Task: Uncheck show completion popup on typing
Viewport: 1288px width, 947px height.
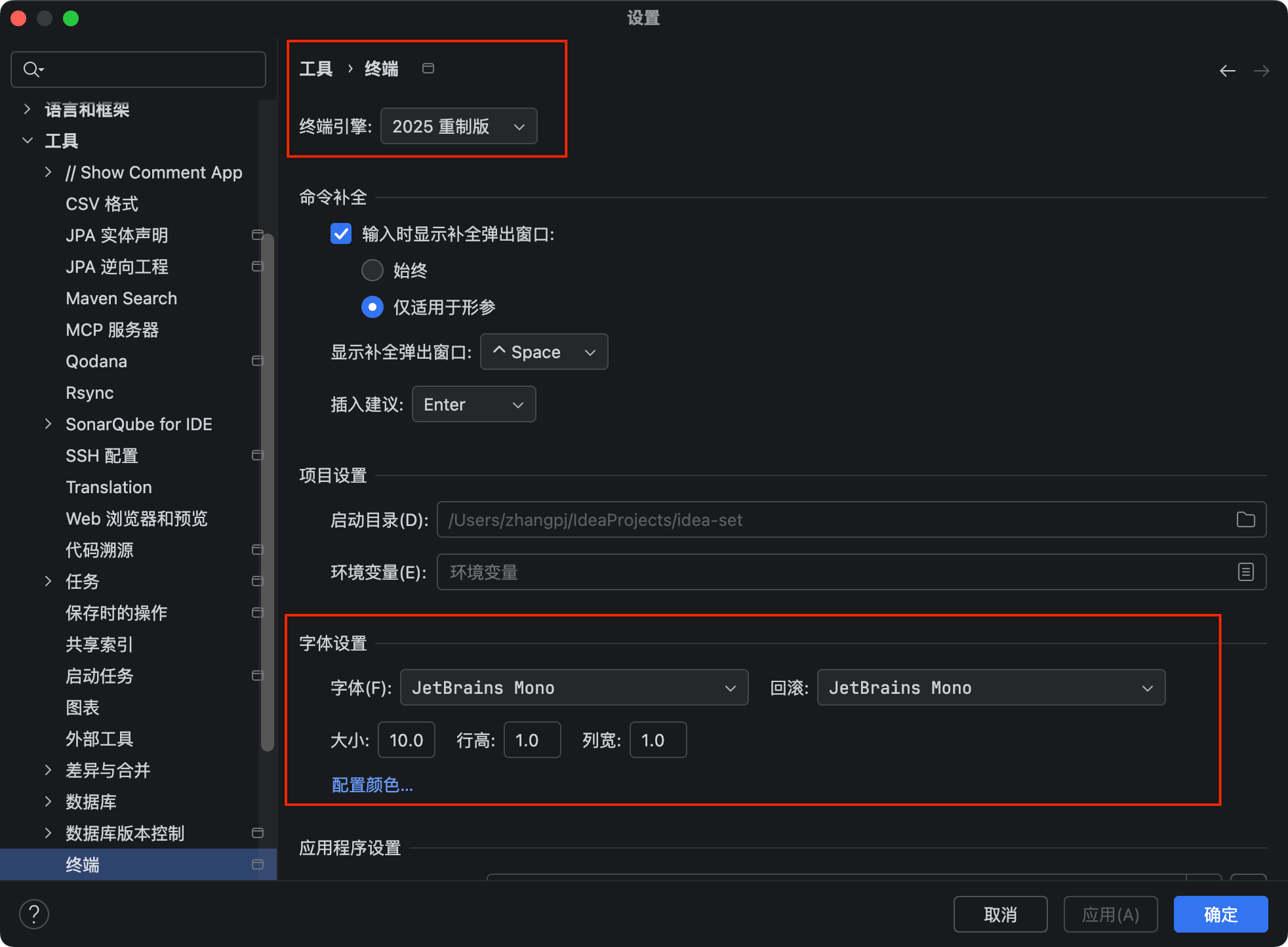Action: (341, 234)
